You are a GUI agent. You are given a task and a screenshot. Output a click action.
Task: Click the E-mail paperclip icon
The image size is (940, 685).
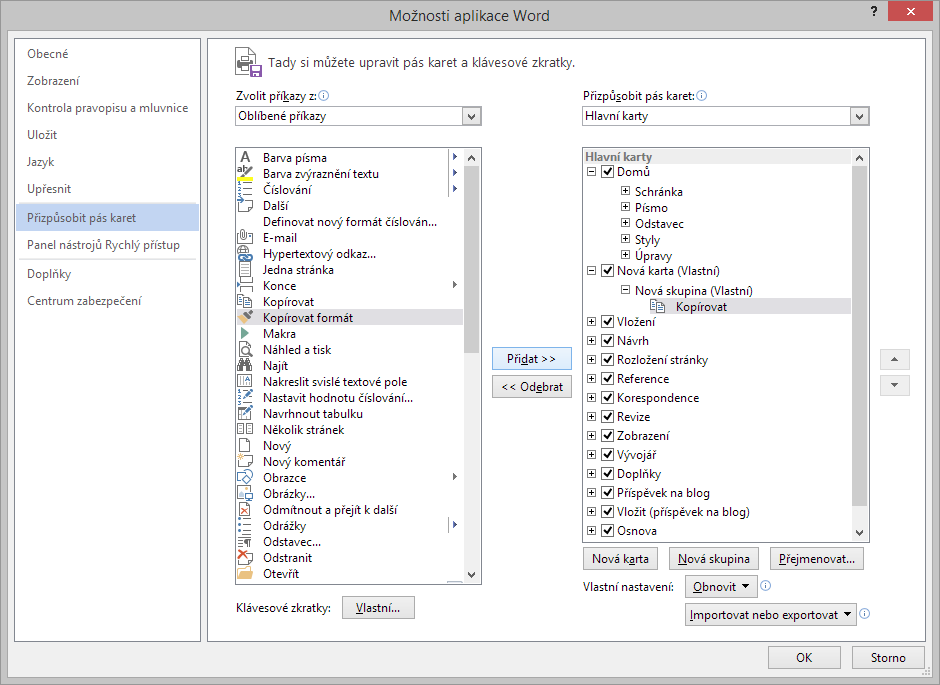coord(245,237)
